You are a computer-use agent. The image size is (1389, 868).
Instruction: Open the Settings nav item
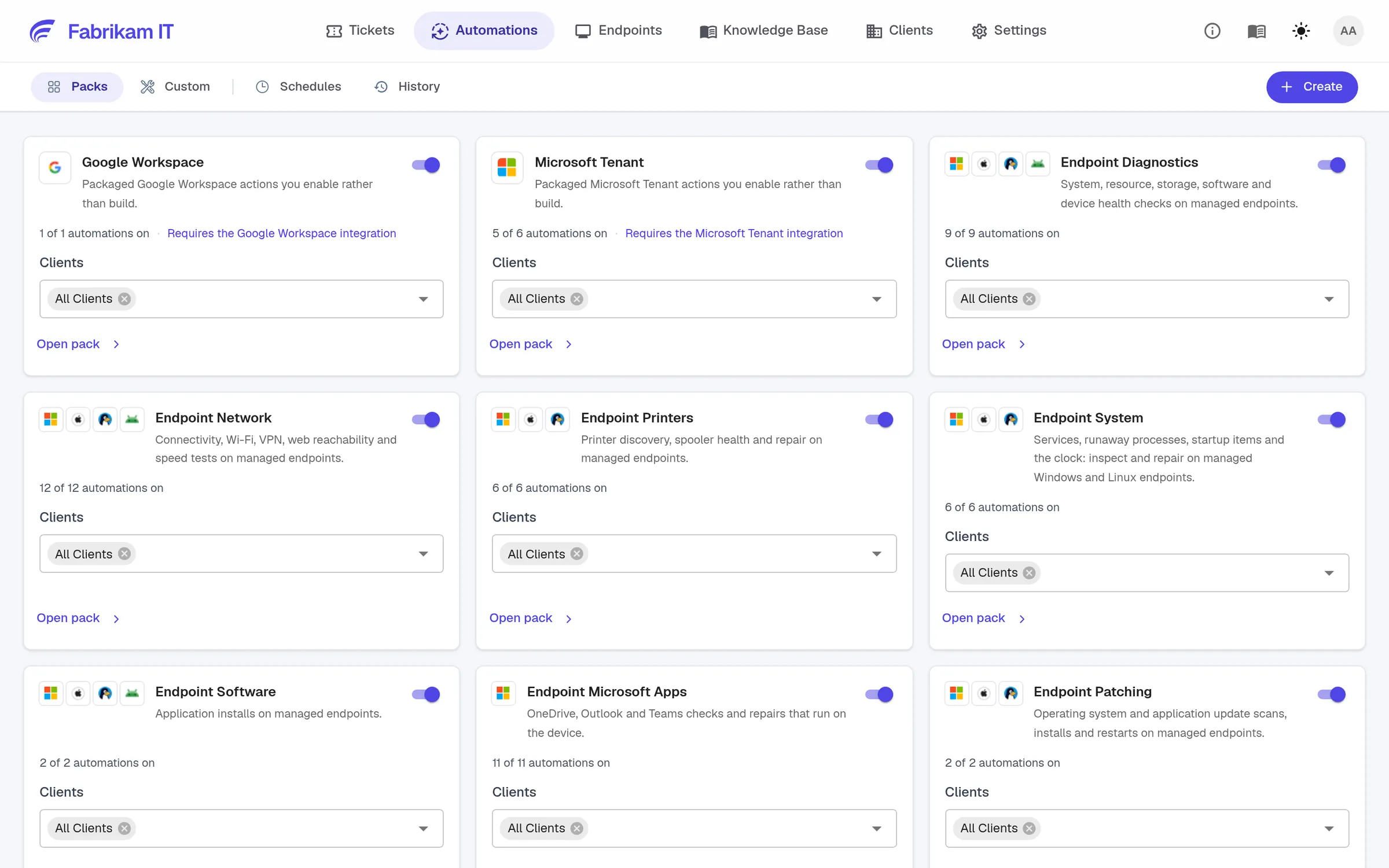[x=1009, y=31]
